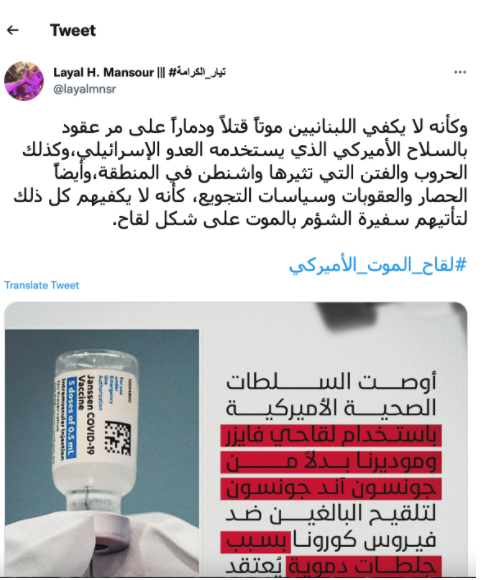Click the Janssen vaccine vial photo
Image resolution: width=482 pixels, height=580 pixels.
102,452
